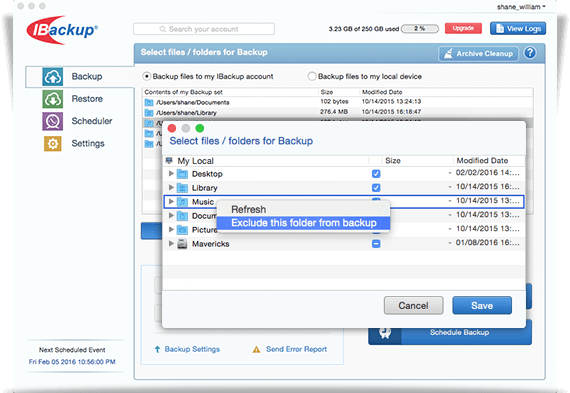
Task: Click the 2% storage usage bar
Action: [420, 28]
